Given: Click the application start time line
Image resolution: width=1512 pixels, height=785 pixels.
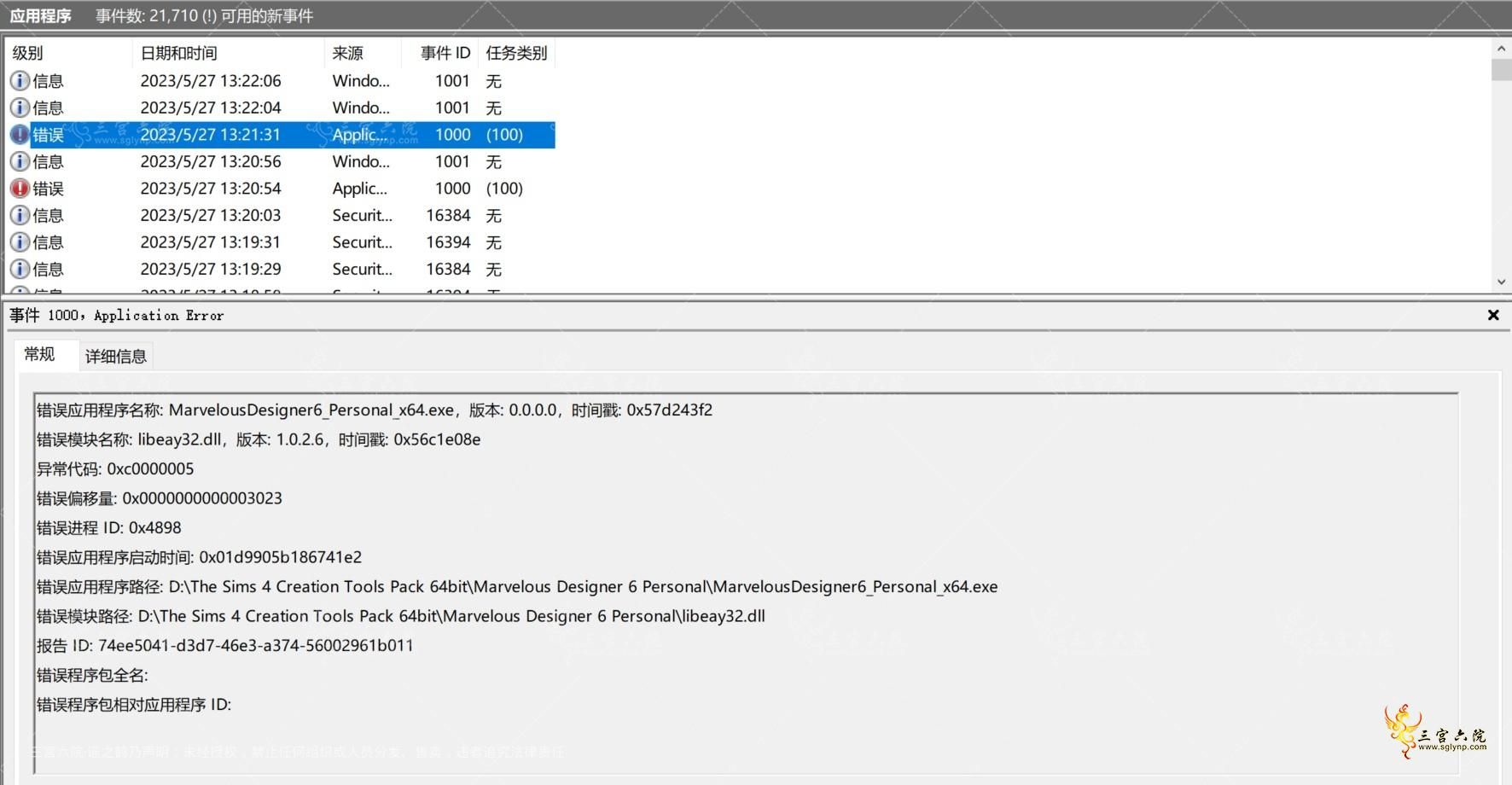Looking at the screenshot, I should click(199, 558).
